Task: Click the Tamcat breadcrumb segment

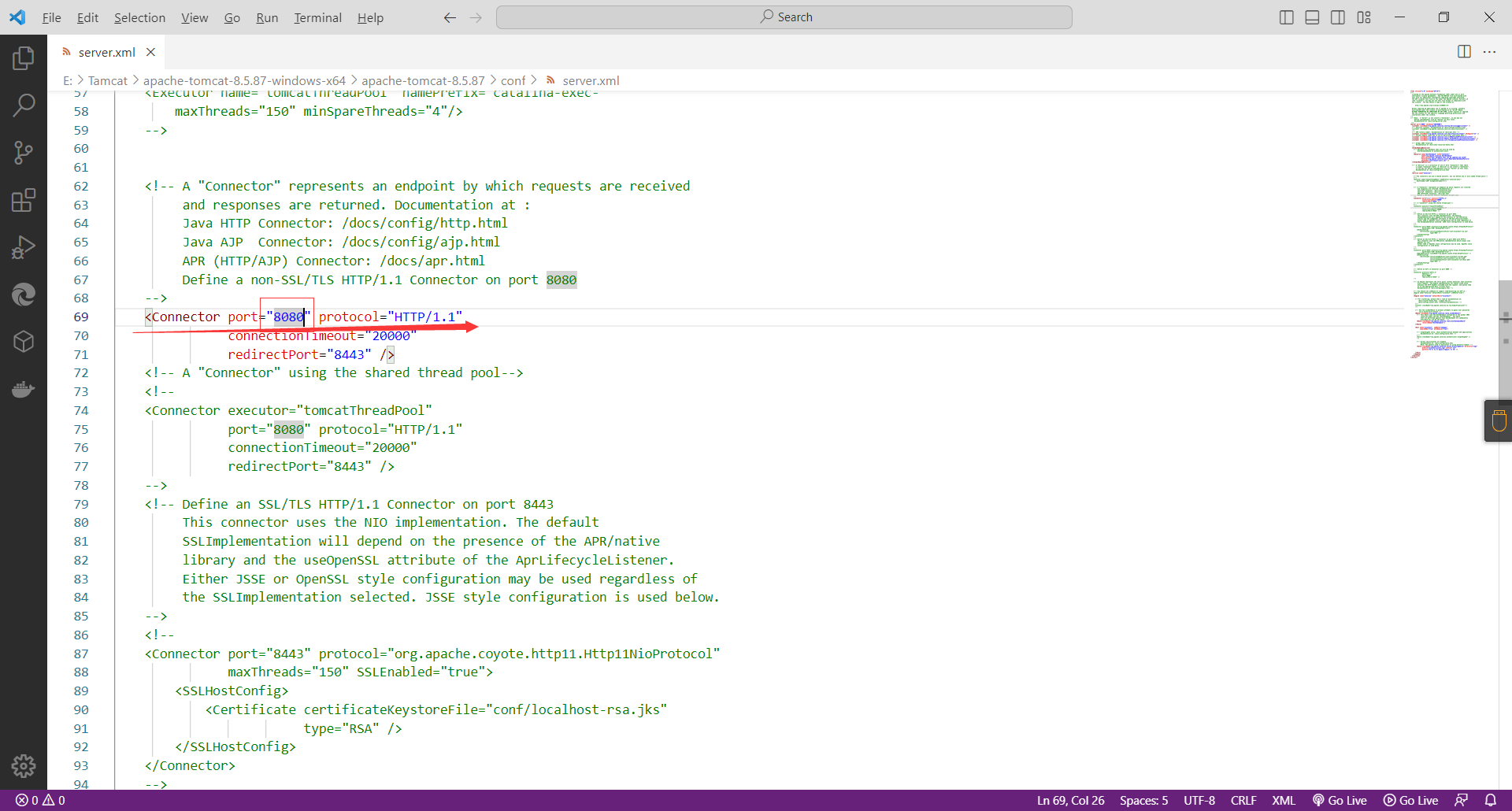Action: tap(107, 80)
